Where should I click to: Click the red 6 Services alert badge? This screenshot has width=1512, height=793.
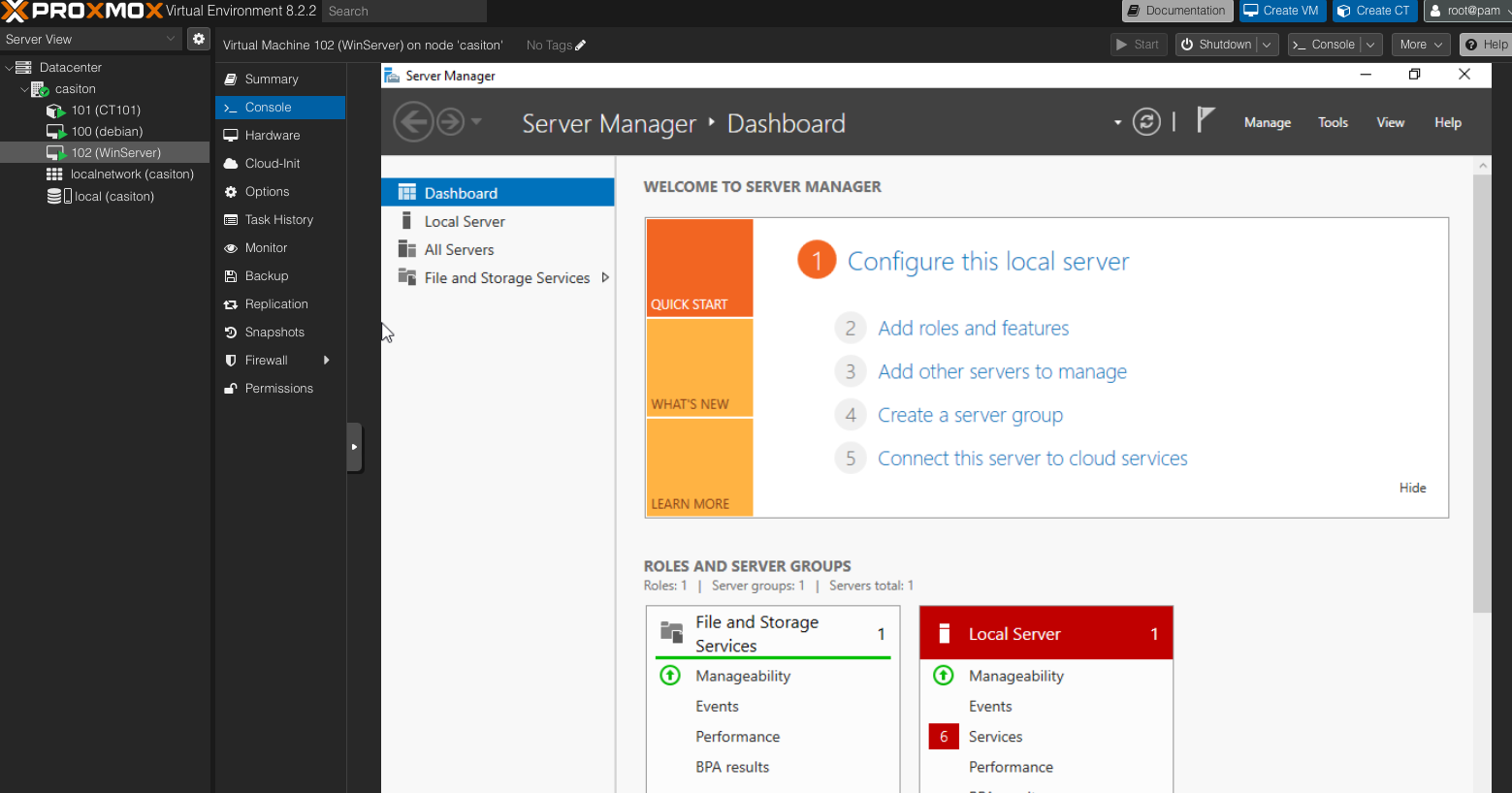tap(944, 737)
